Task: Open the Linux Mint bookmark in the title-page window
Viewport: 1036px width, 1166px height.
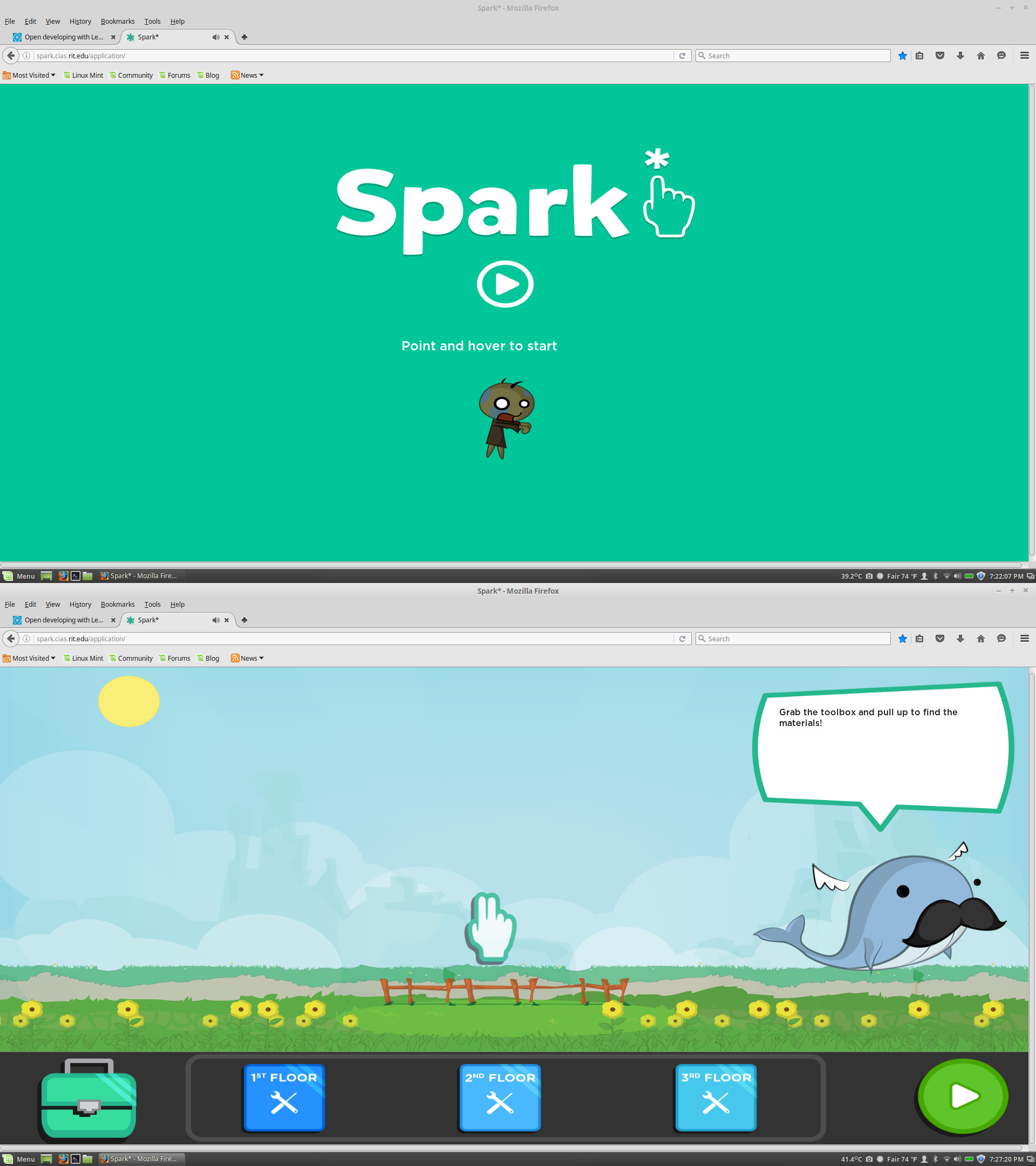Action: click(x=83, y=75)
